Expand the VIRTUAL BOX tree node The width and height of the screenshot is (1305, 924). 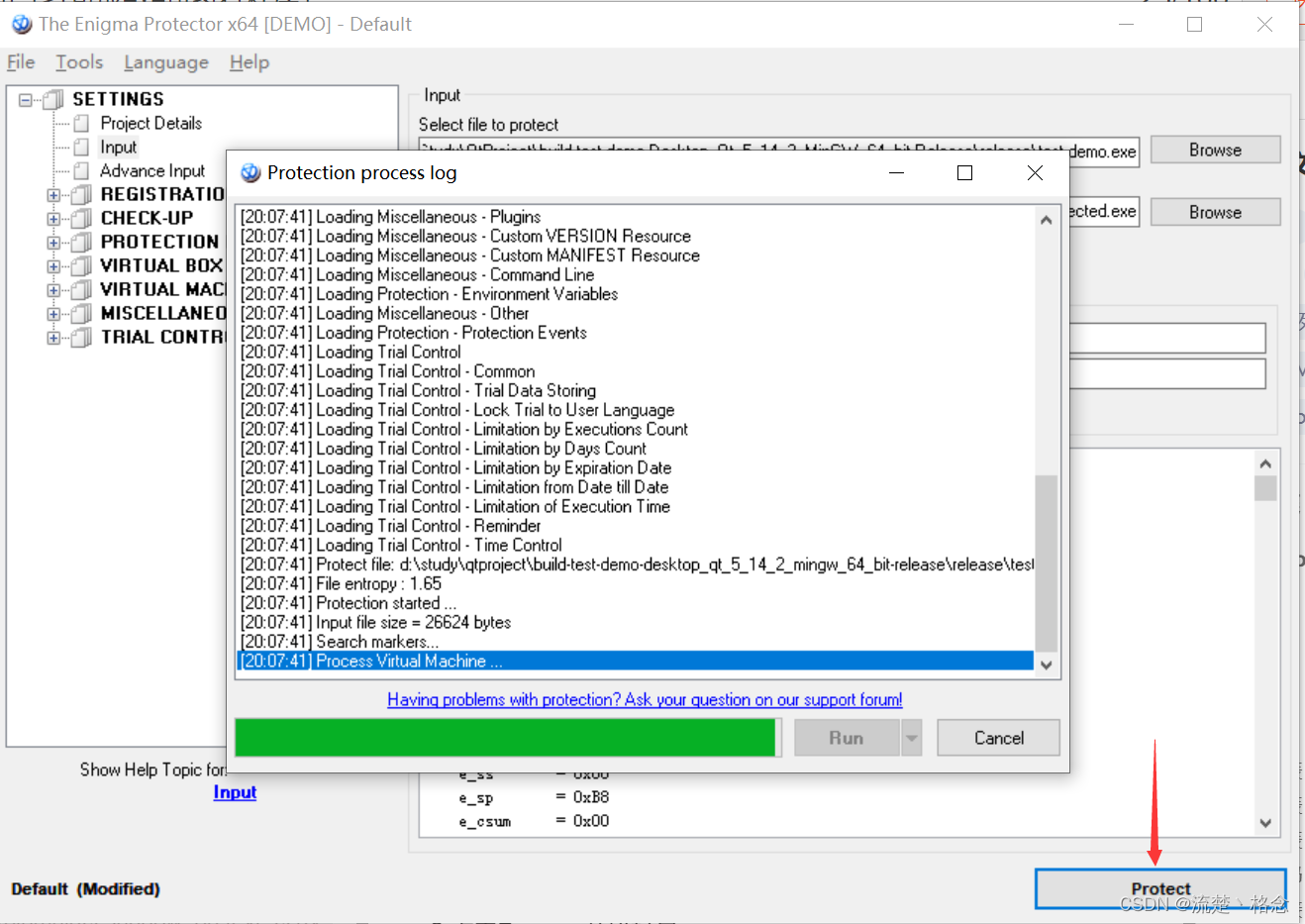pyautogui.click(x=53, y=266)
